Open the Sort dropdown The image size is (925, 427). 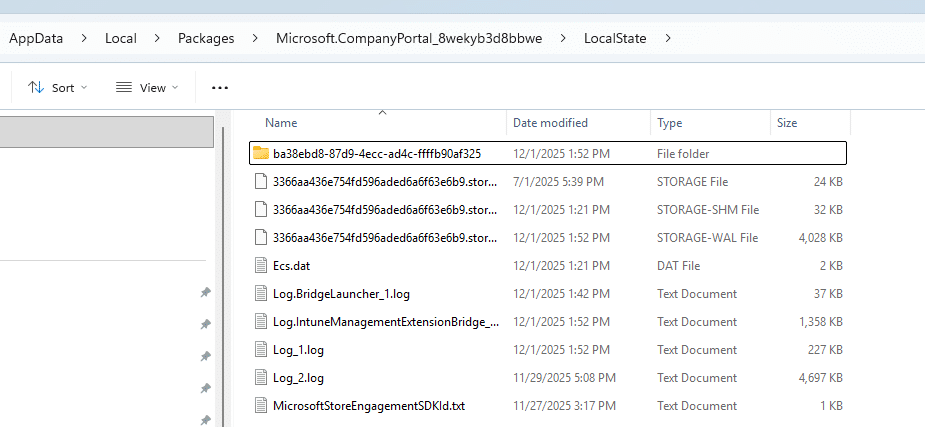(x=57, y=88)
